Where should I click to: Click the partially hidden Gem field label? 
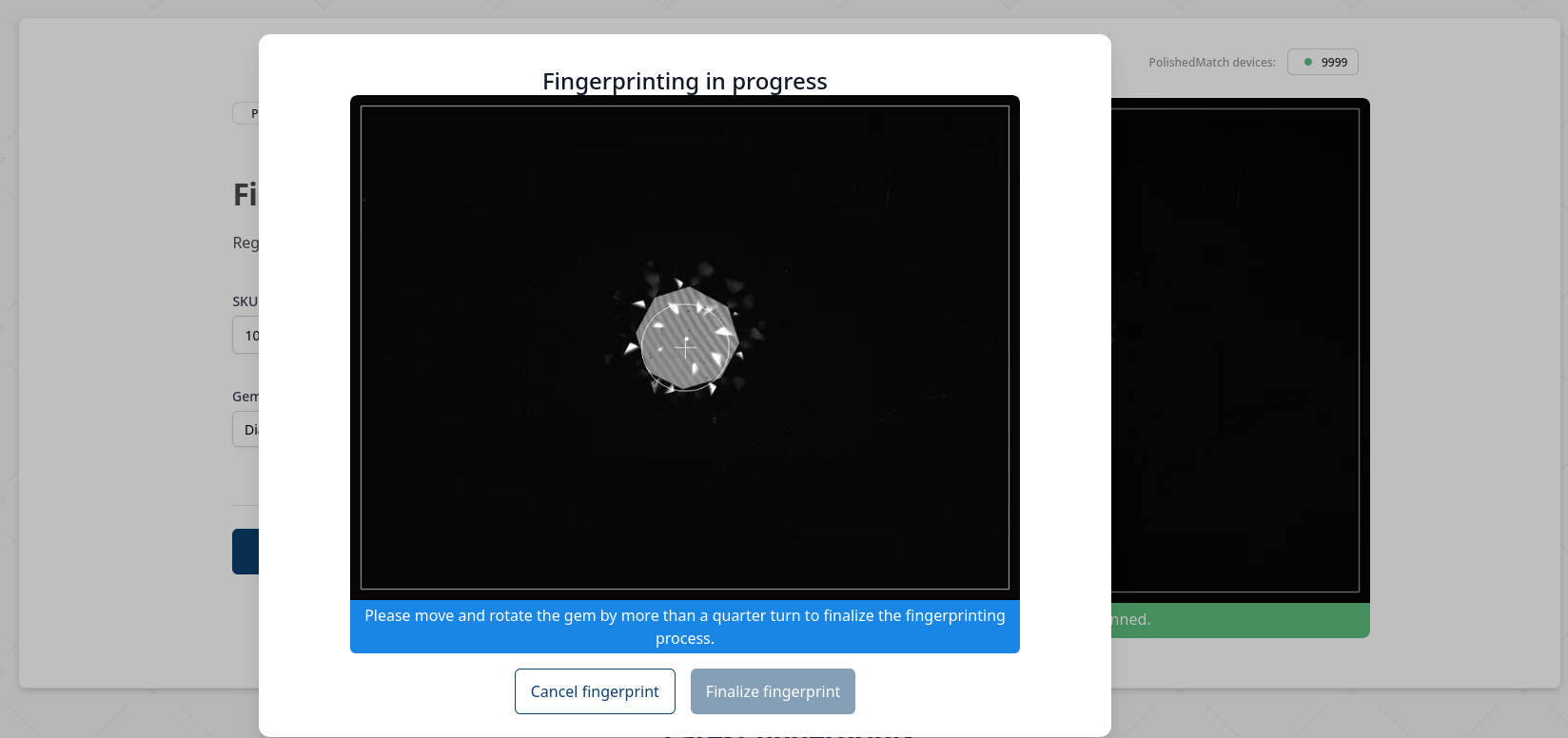tap(245, 397)
